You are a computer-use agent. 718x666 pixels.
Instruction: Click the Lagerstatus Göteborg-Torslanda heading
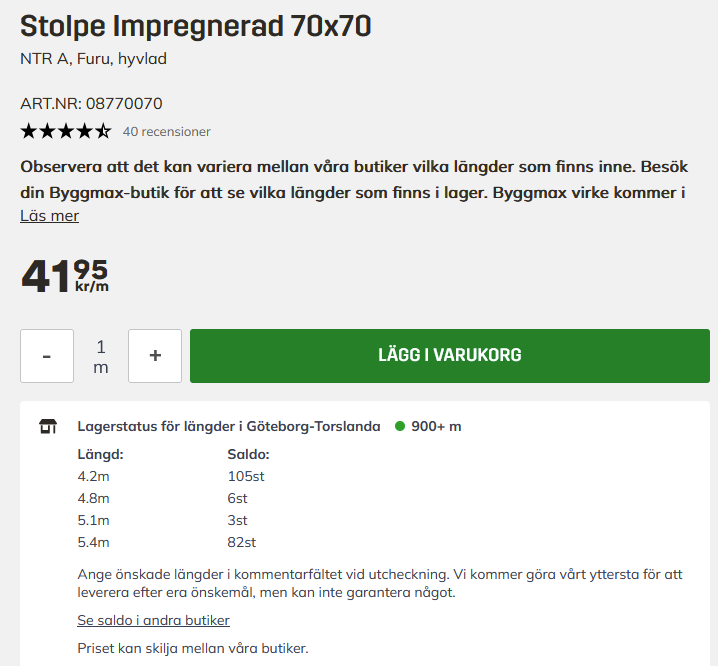tap(229, 426)
